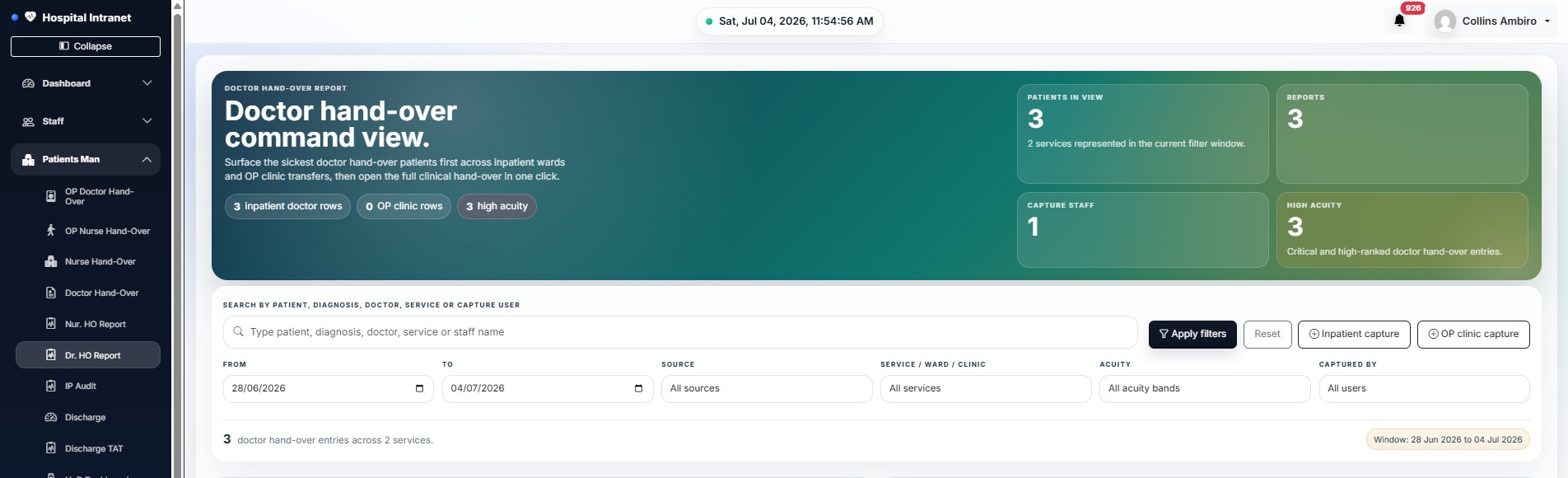Open the Source All sources dropdown
1568x478 pixels.
pyautogui.click(x=767, y=389)
